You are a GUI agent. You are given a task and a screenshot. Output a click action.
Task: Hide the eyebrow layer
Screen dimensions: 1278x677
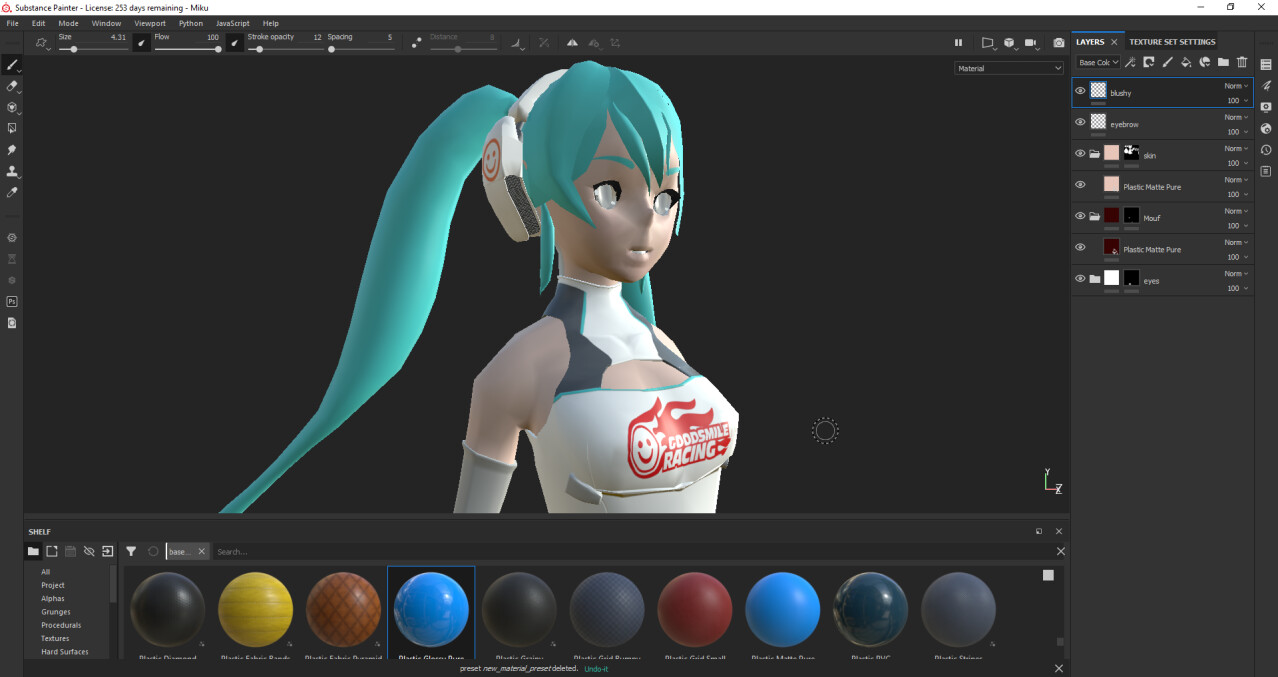click(1080, 122)
